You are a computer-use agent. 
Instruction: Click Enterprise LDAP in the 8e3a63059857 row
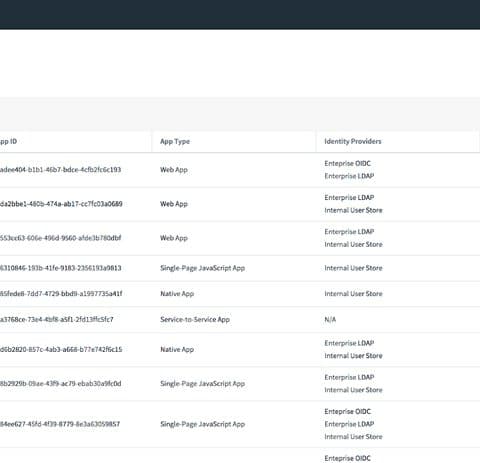coord(349,424)
